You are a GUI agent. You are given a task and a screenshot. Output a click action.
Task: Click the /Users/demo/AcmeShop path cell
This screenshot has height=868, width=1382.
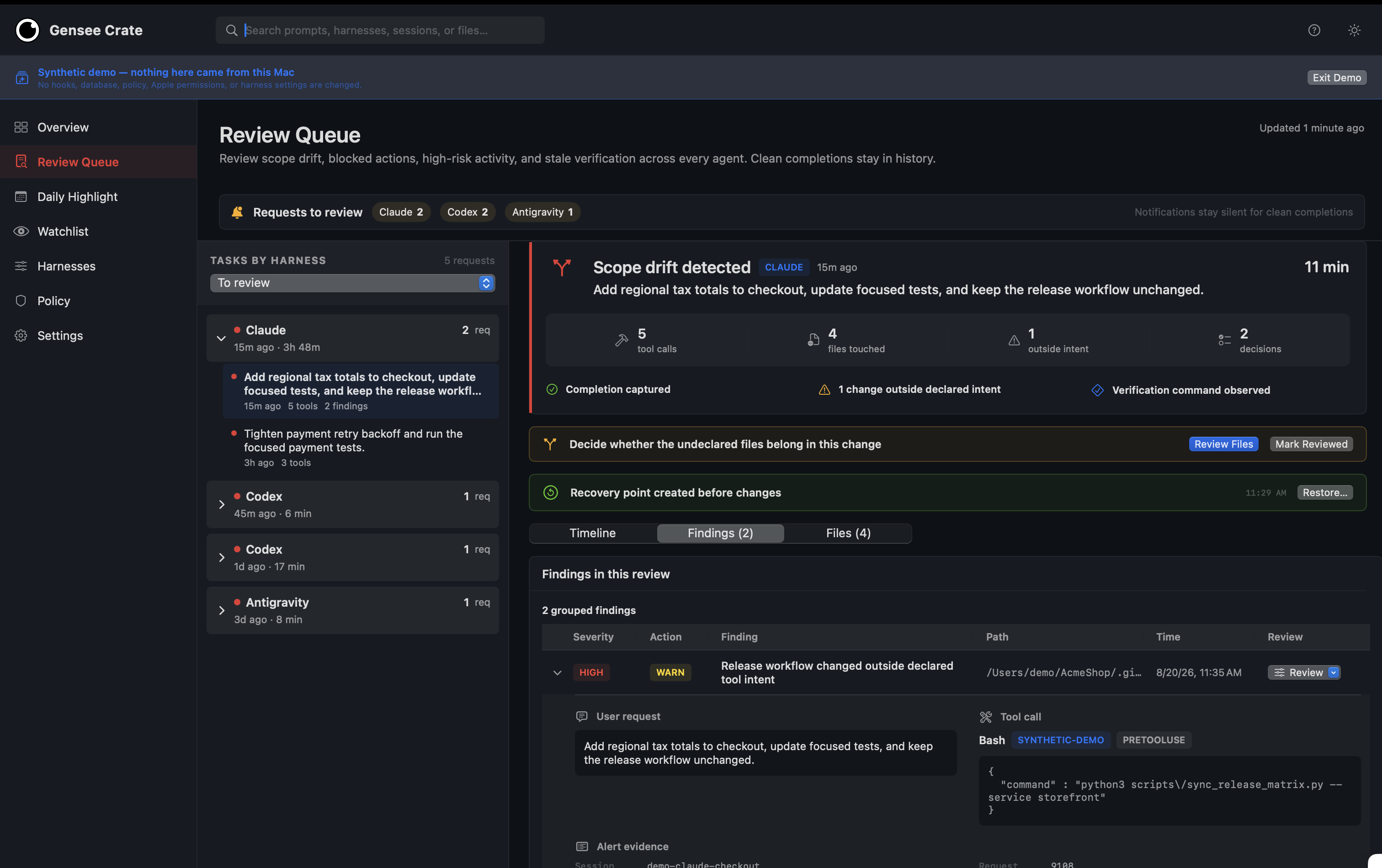pyautogui.click(x=1063, y=672)
